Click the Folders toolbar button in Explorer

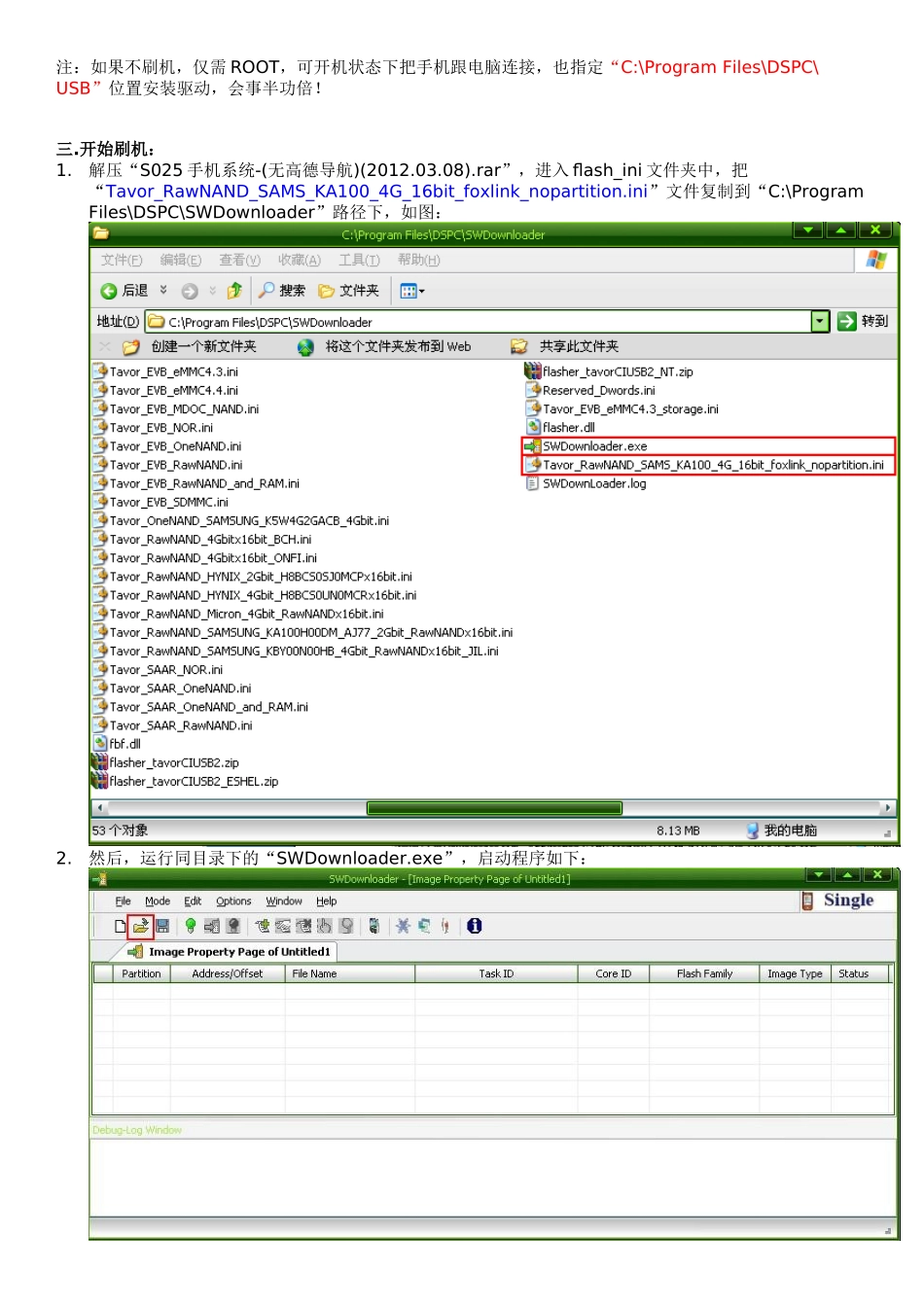coord(348,291)
